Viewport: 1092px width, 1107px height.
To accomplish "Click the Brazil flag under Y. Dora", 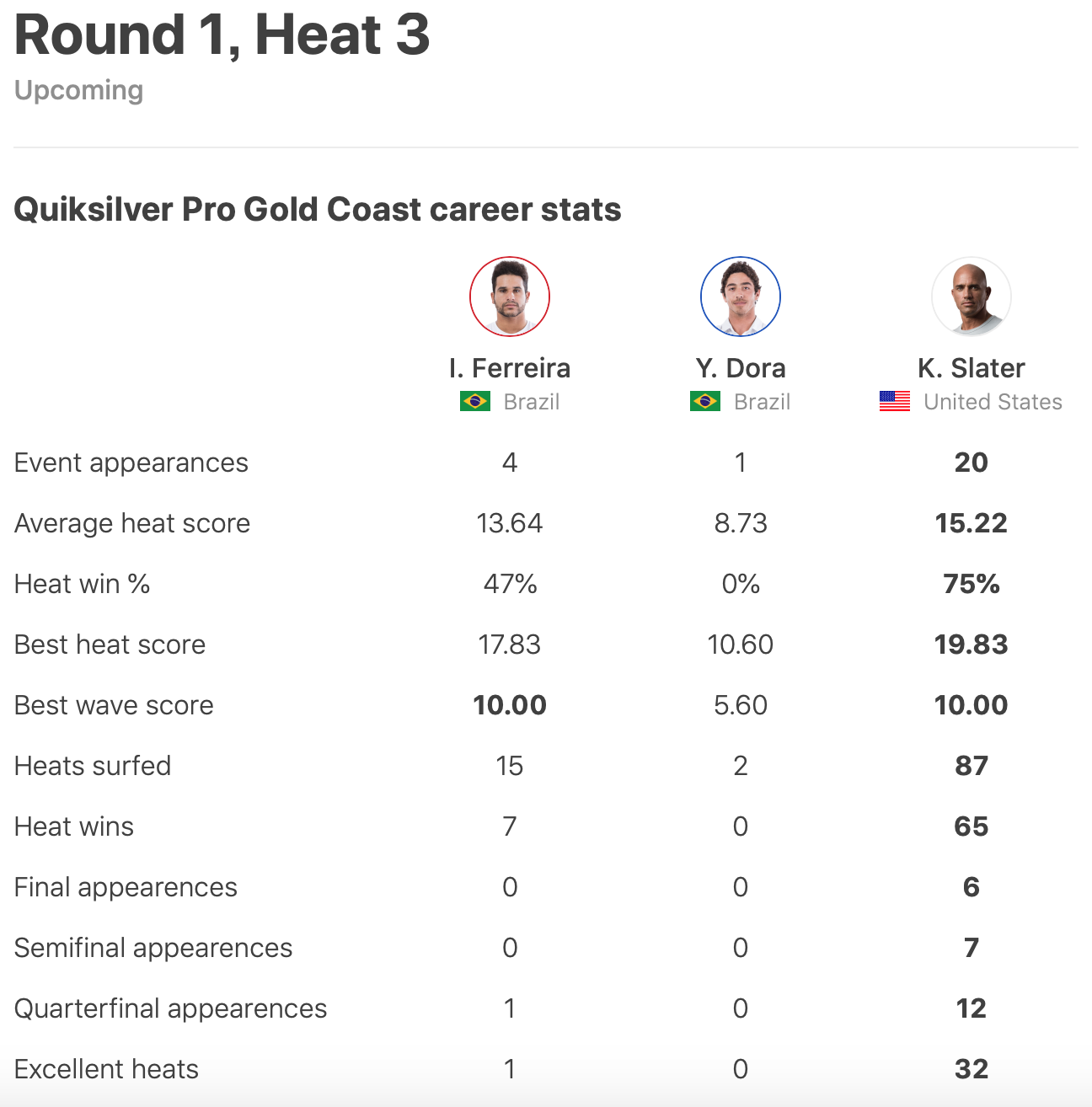I will 705,402.
